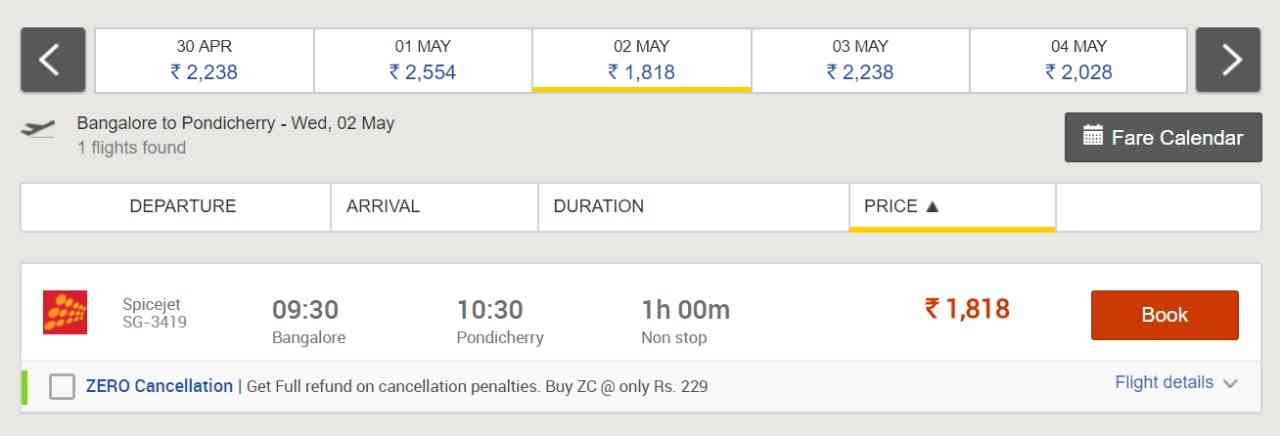Click the airplane icon beside route title
This screenshot has width=1280, height=436.
point(38,129)
